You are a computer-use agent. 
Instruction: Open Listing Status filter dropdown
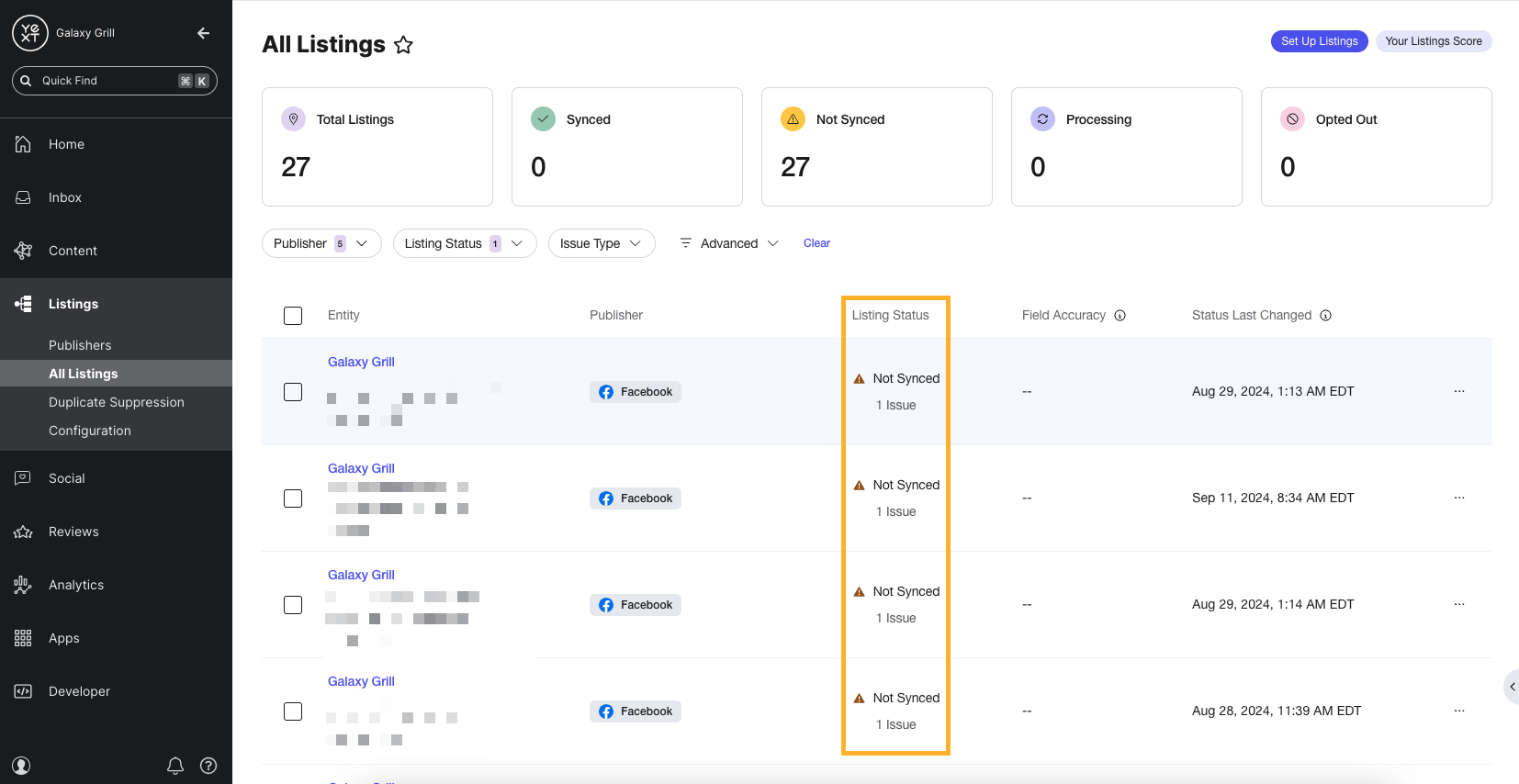[465, 243]
